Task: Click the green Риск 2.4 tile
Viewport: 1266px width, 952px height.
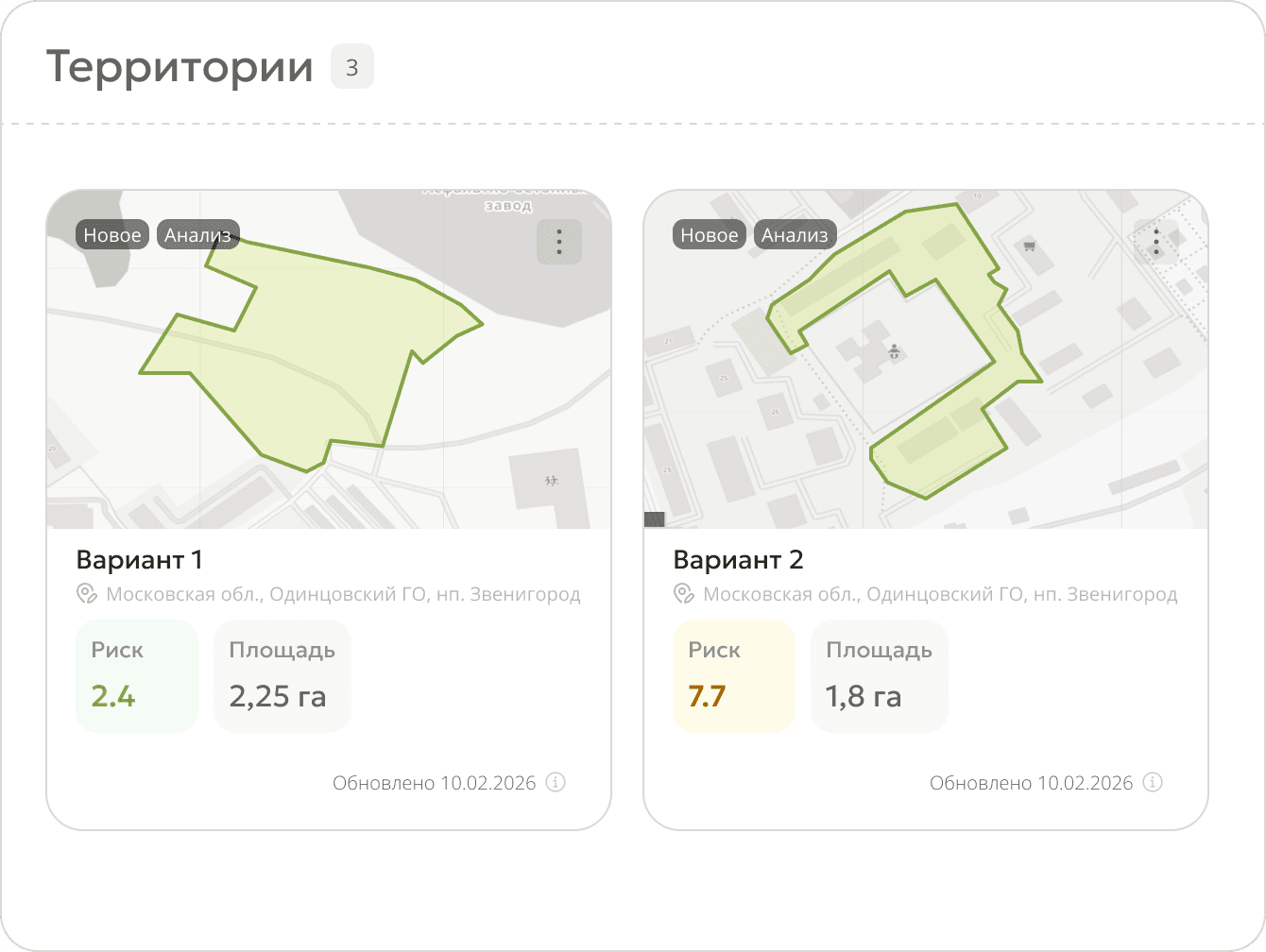Action: [x=137, y=676]
